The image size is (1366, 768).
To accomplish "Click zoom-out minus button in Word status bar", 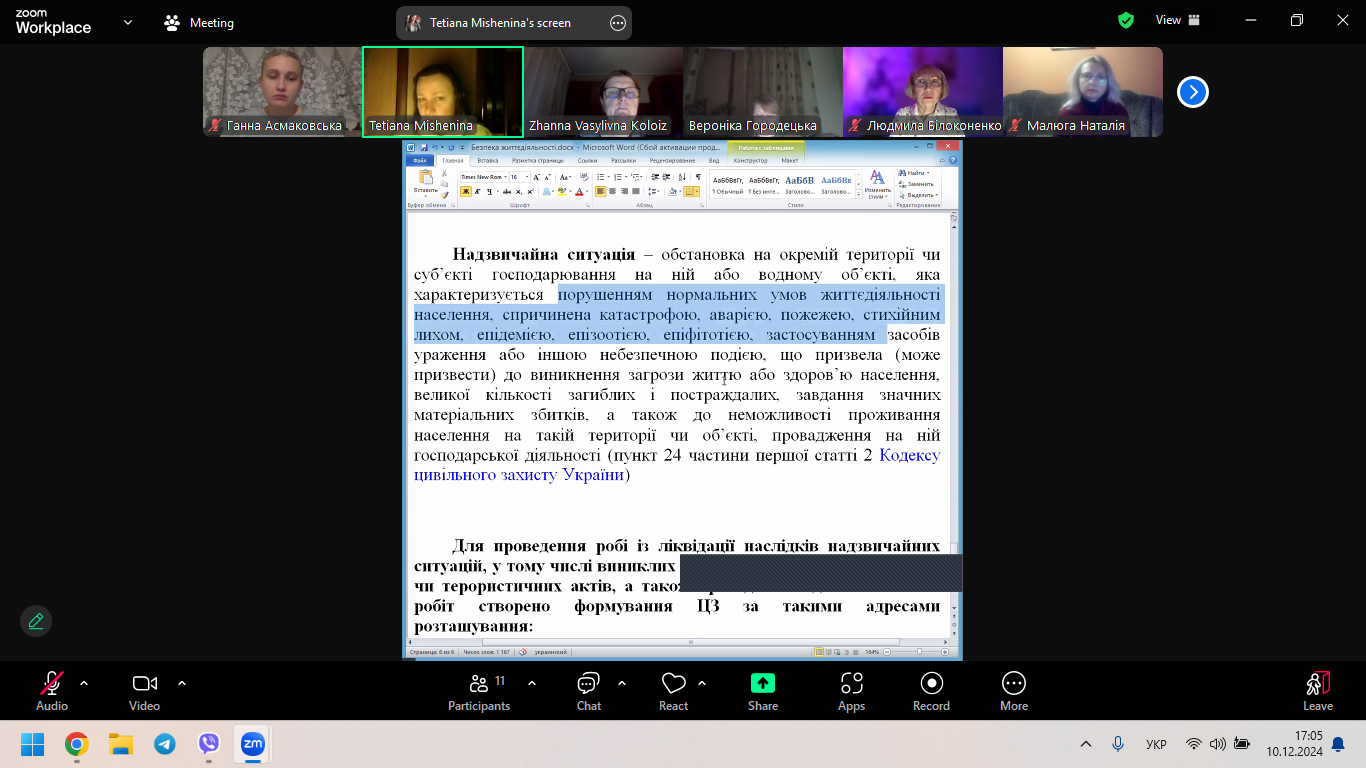I will click(x=887, y=652).
